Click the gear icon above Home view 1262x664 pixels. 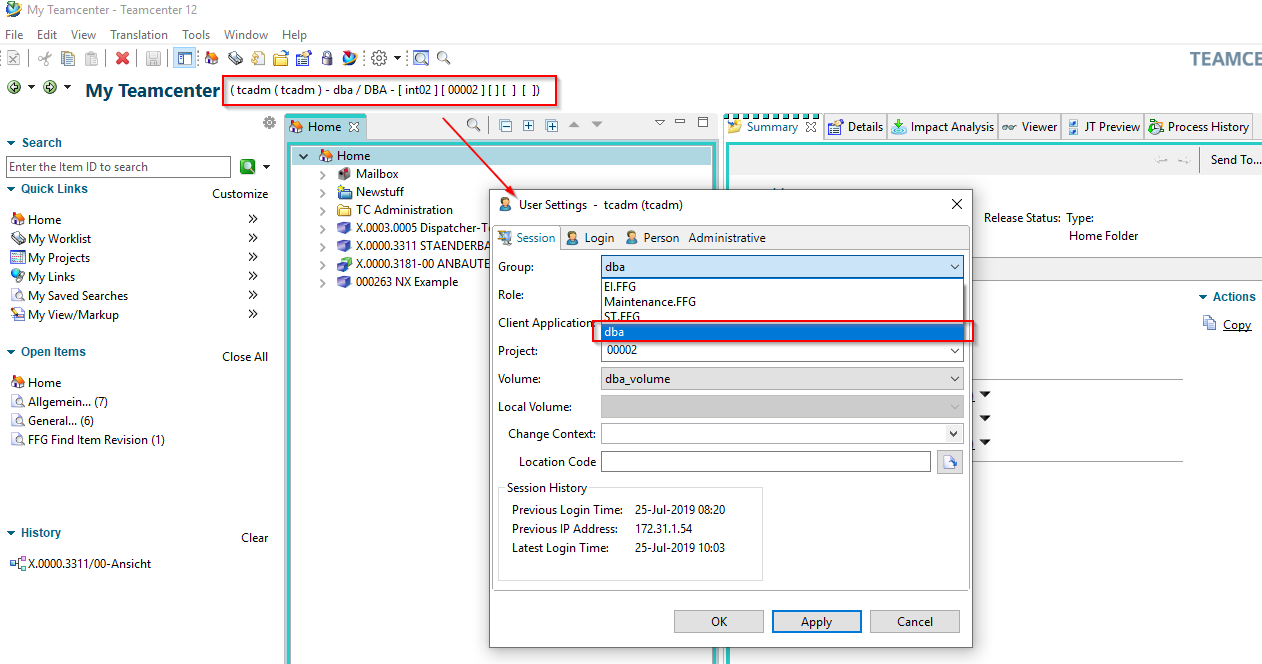click(269, 123)
